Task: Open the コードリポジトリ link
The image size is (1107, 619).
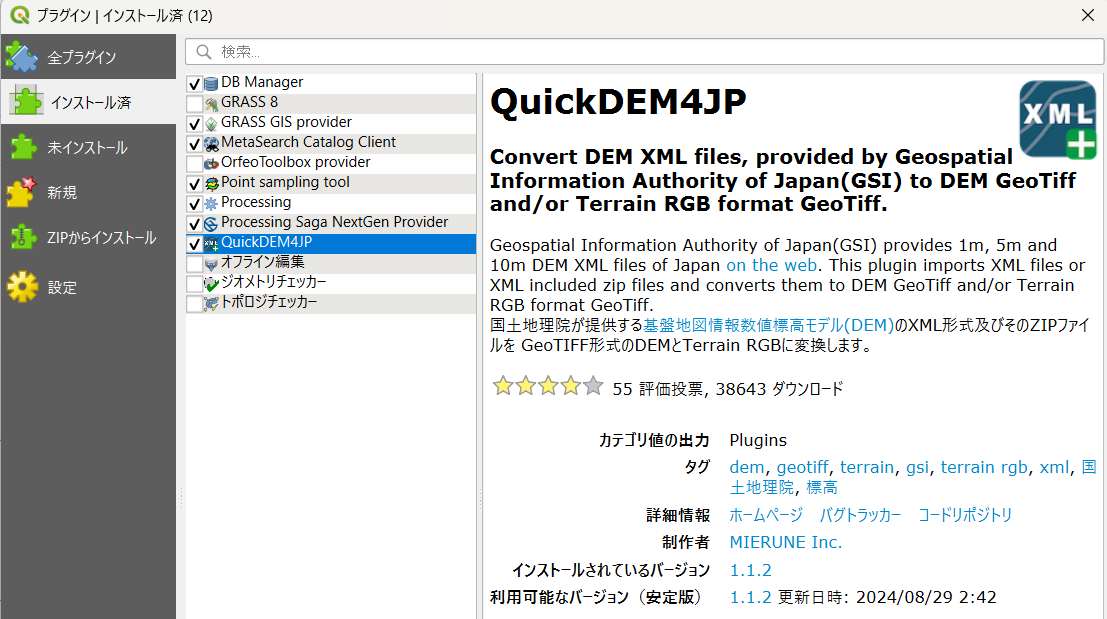Action: click(964, 515)
